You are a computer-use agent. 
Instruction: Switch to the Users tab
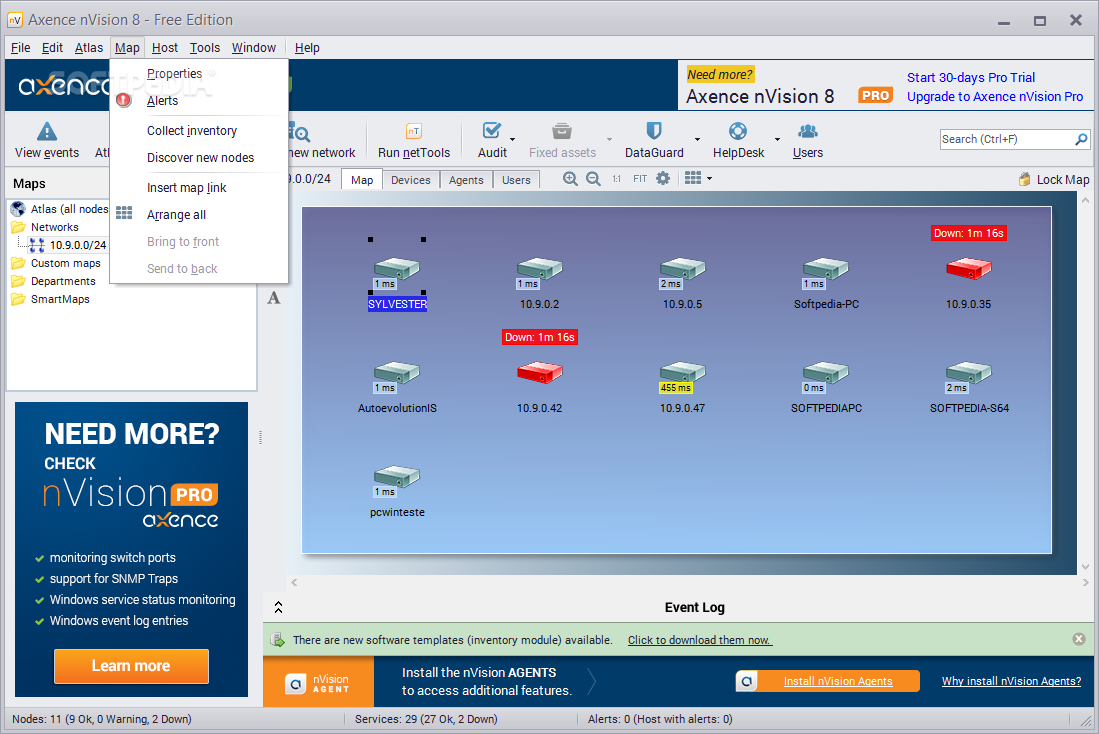pos(516,180)
